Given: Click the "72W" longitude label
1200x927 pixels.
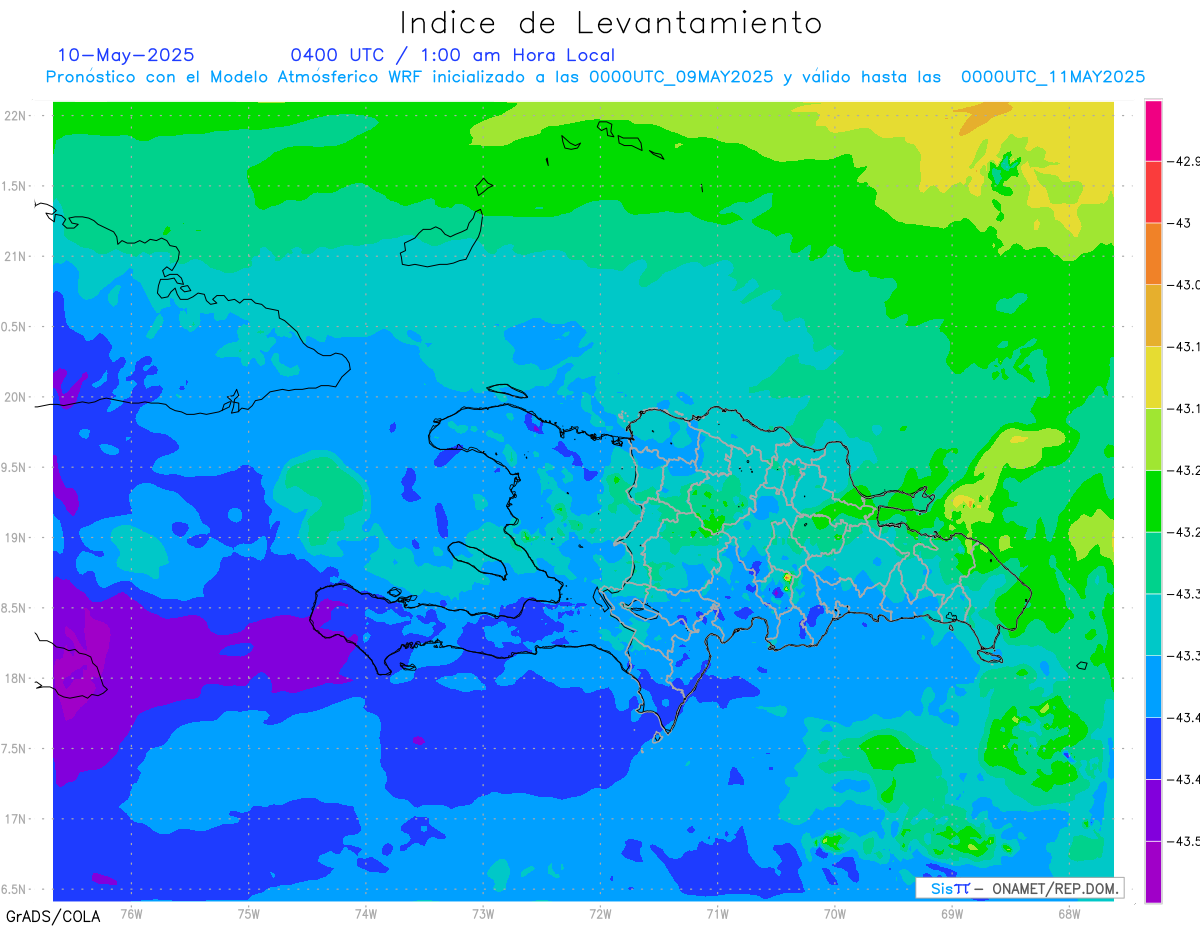Looking at the screenshot, I should click(600, 914).
